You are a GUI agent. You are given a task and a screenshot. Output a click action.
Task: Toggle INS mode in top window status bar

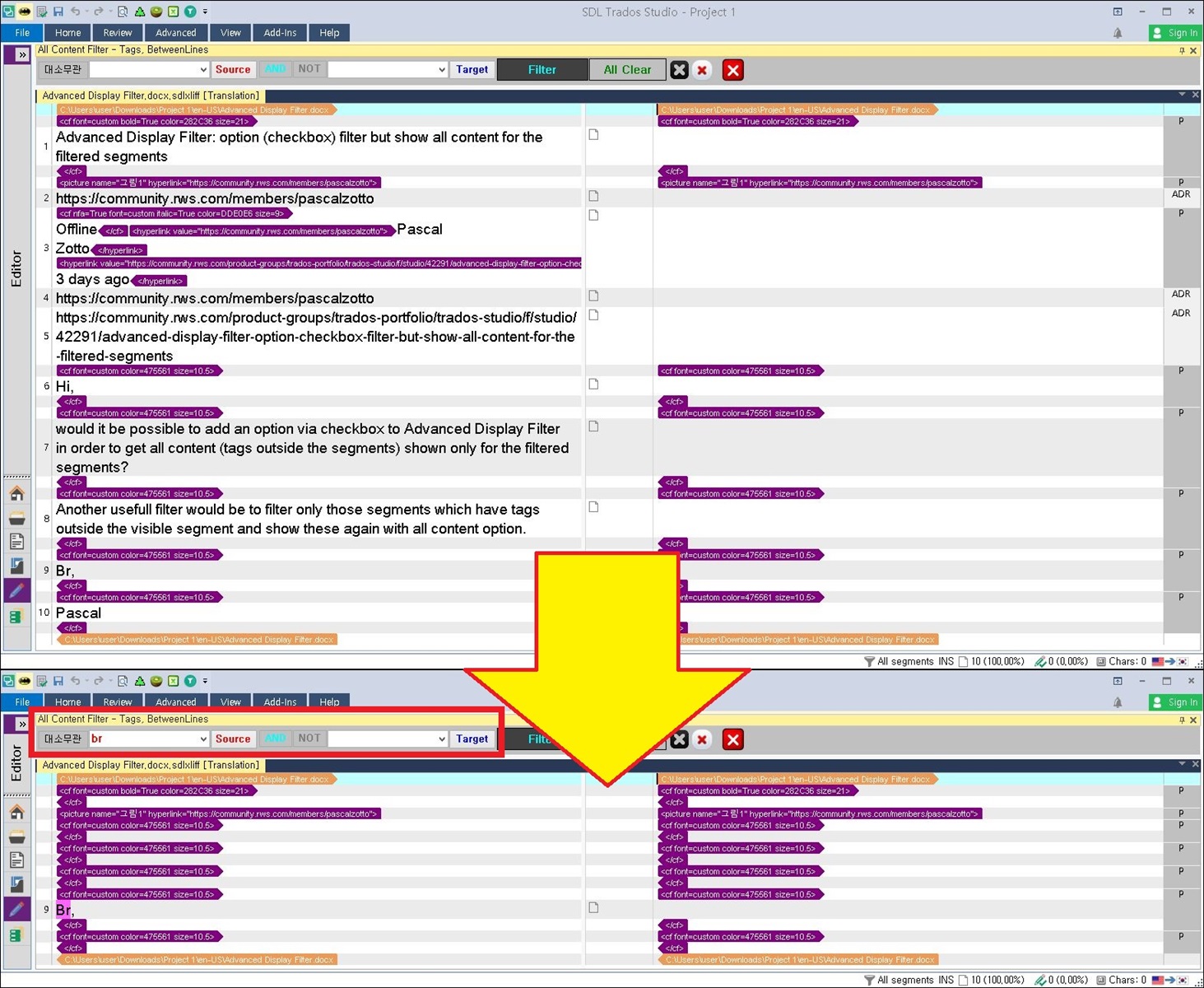pos(946,661)
